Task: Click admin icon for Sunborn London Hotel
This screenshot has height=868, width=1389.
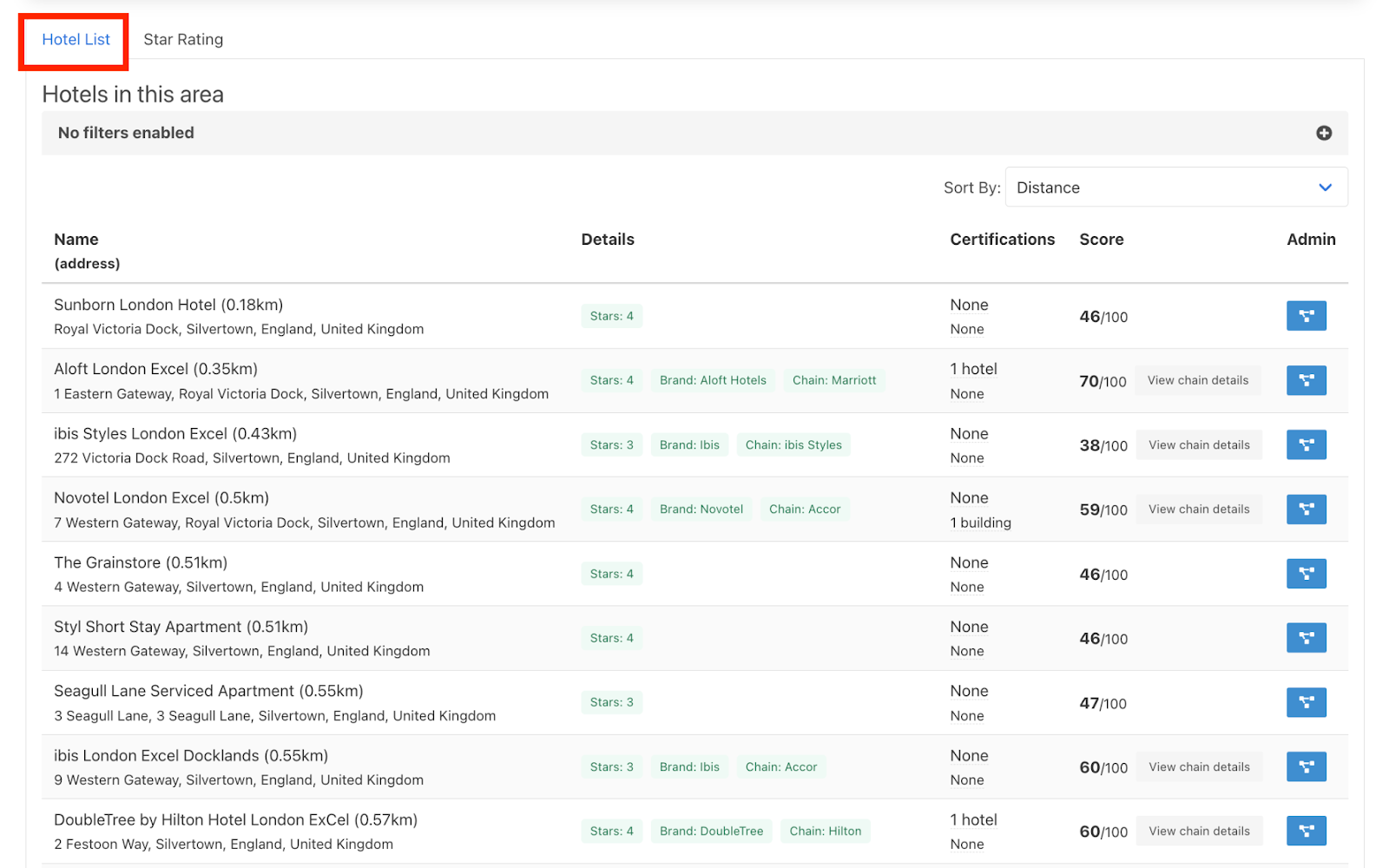Action: pos(1306,316)
